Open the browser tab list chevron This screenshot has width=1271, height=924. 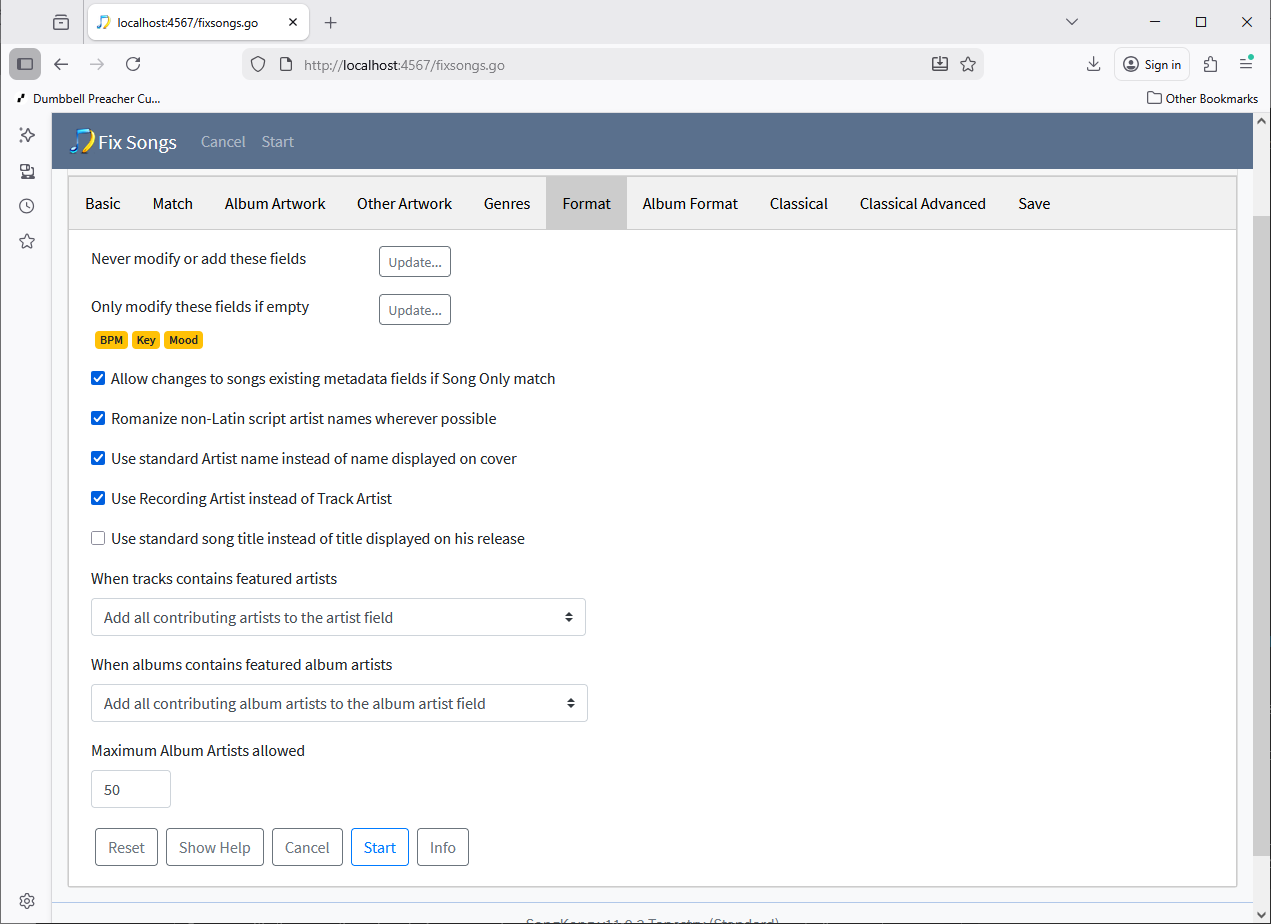(1072, 22)
